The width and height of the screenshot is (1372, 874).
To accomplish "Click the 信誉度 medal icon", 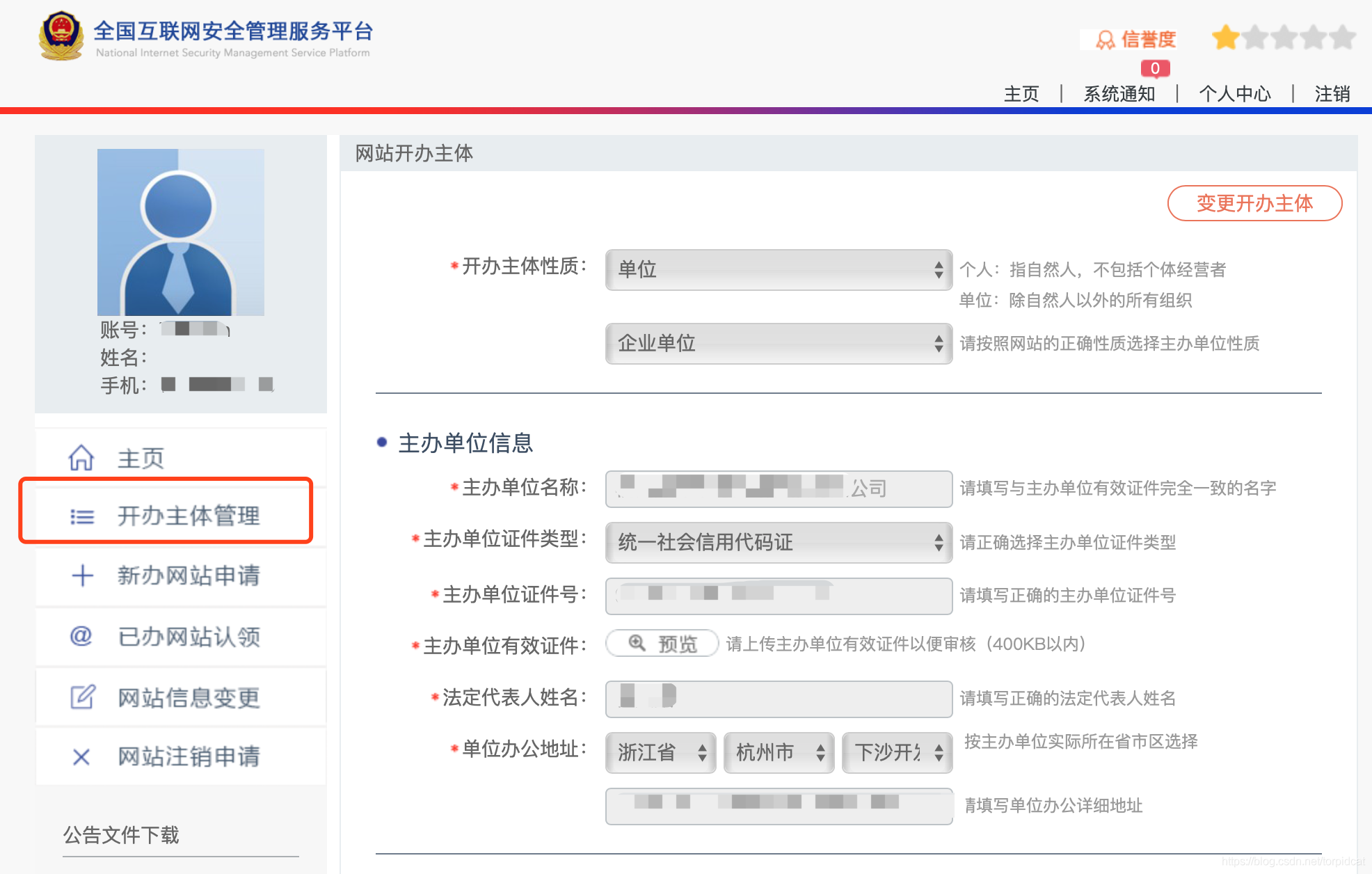I will (1105, 38).
